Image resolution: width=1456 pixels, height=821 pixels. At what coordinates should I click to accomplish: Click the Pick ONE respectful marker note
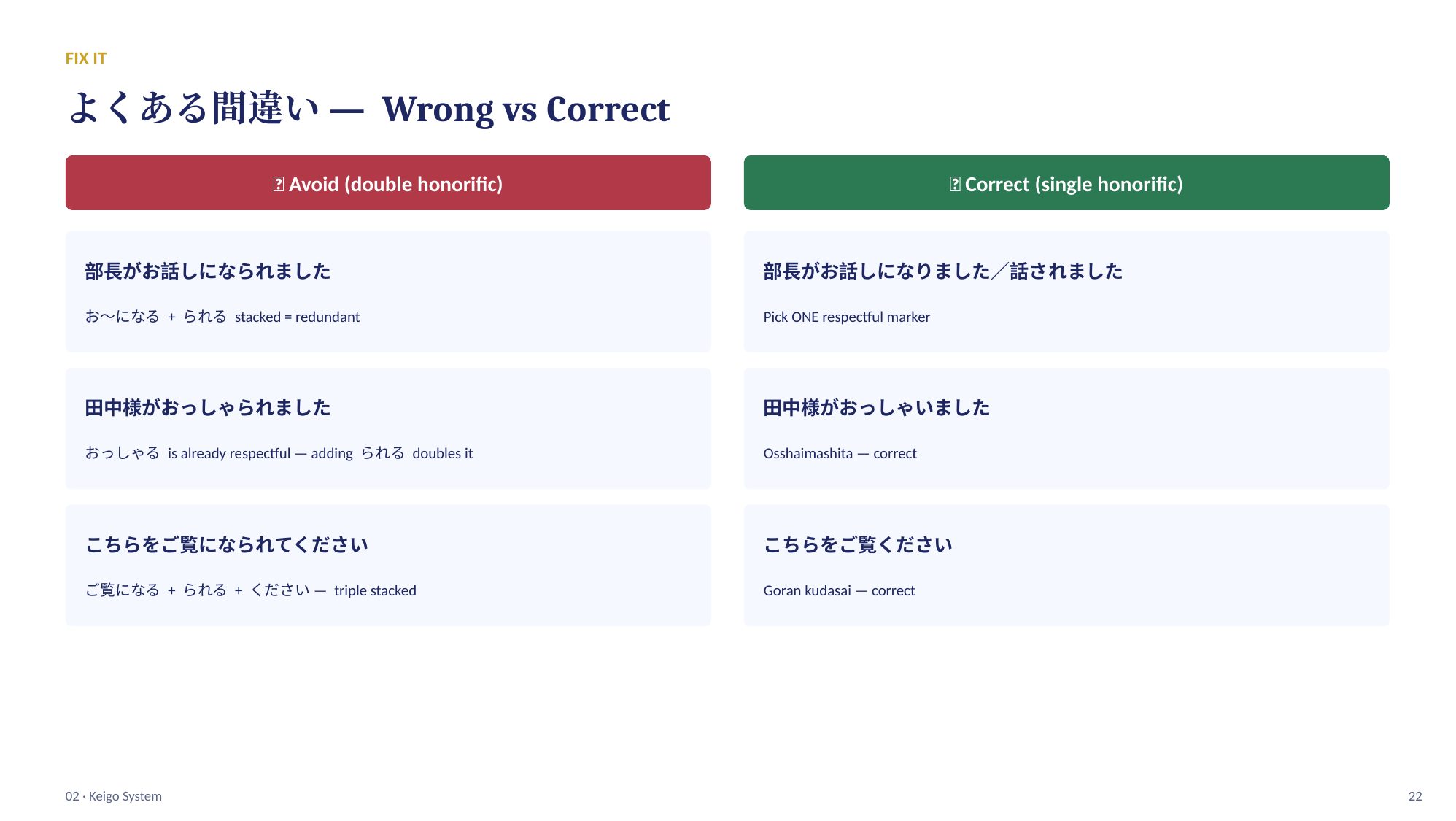[846, 317]
